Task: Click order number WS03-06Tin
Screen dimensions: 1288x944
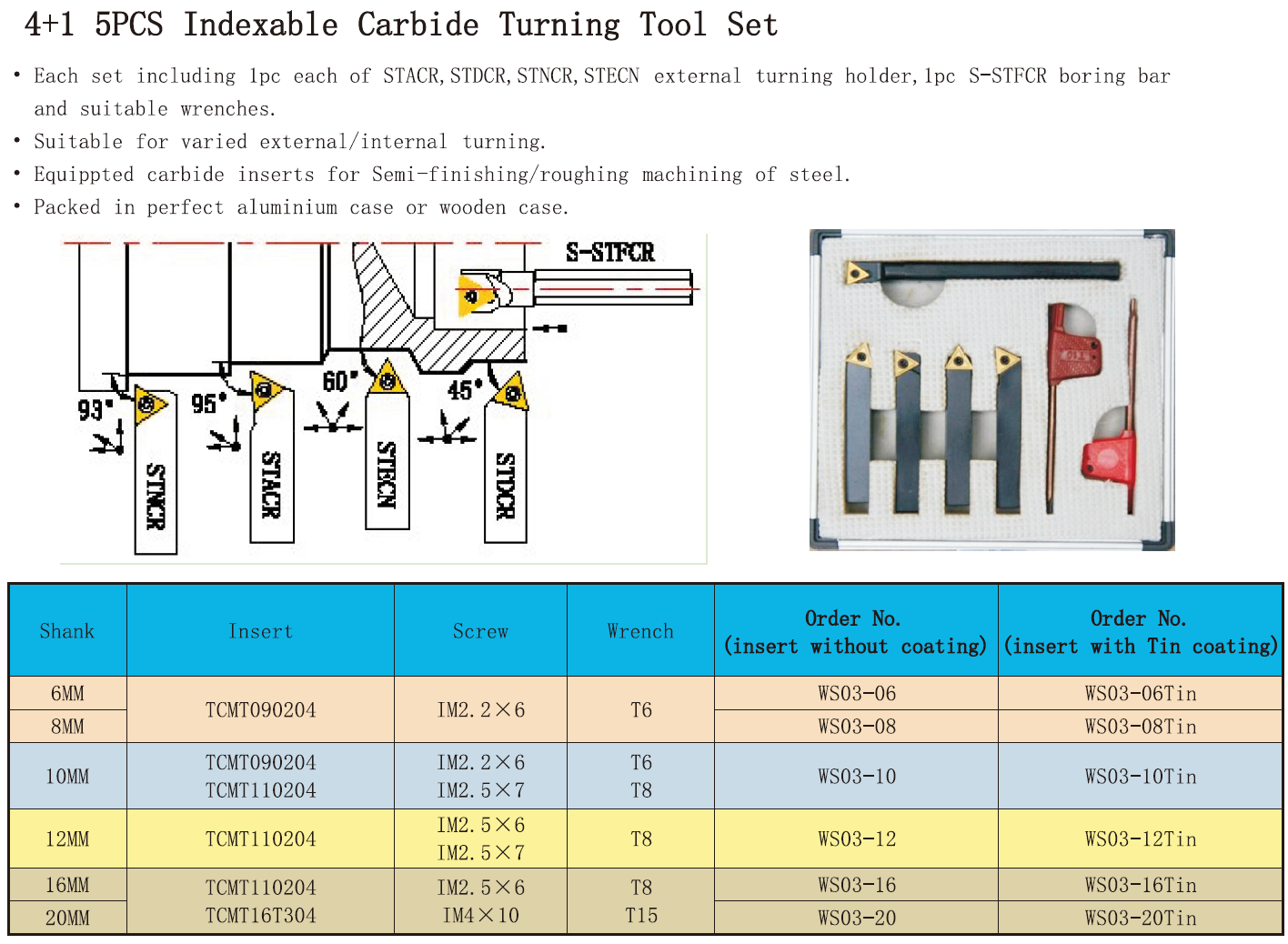Action: point(1141,694)
